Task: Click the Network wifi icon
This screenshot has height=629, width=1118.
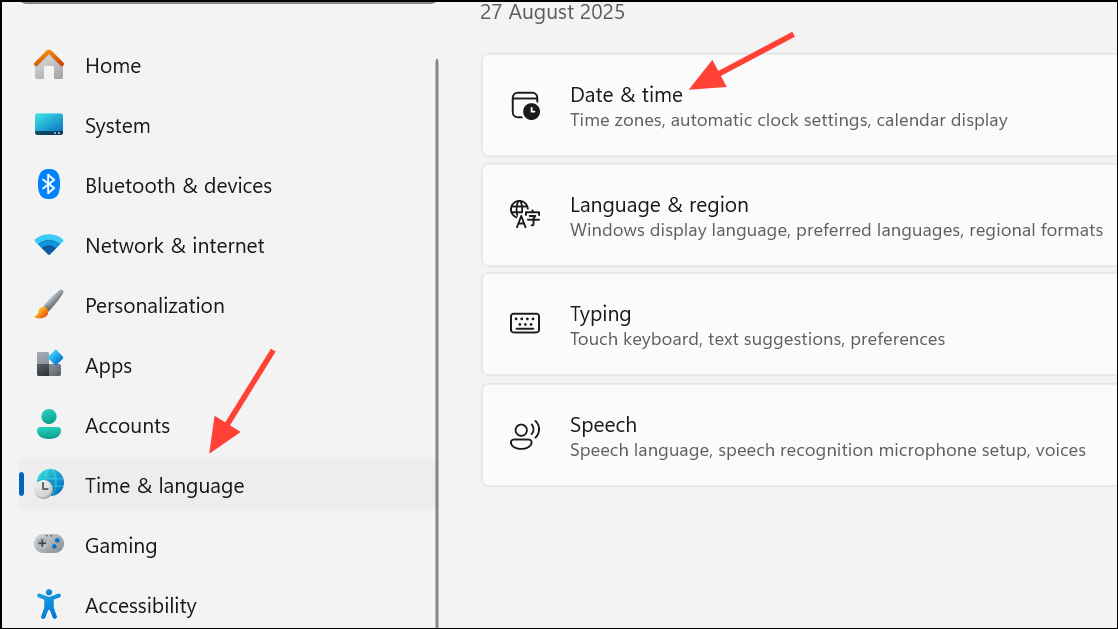Action: [48, 245]
